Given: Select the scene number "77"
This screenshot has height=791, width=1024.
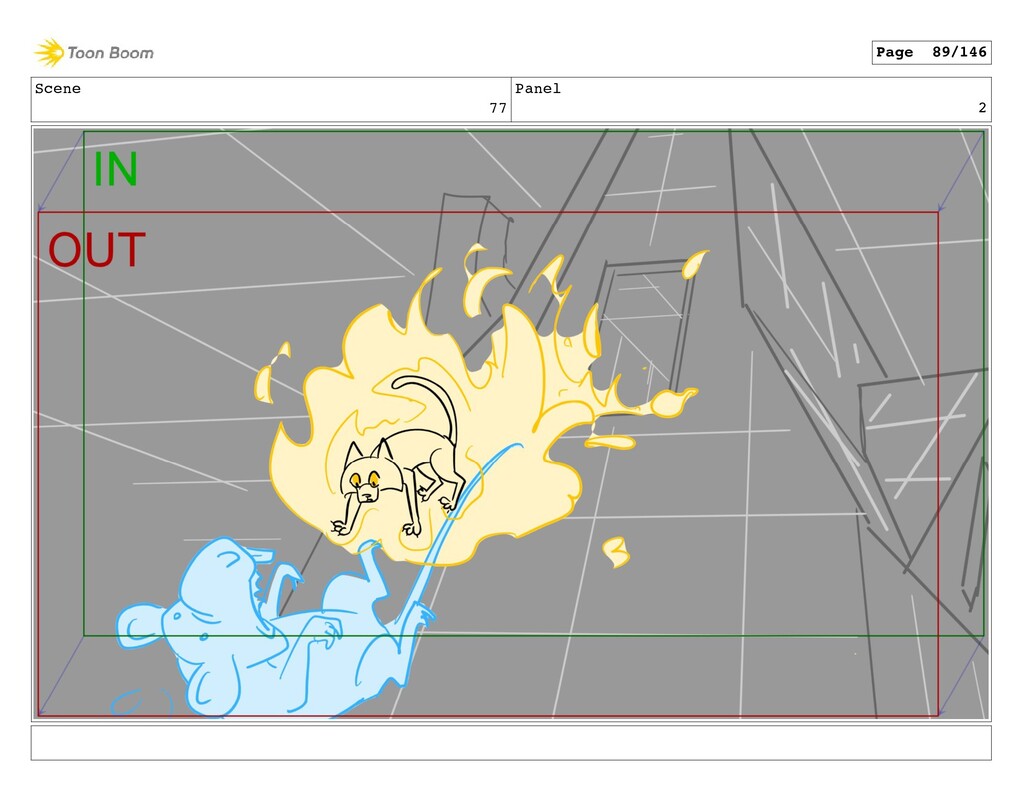Looking at the screenshot, I should [x=498, y=108].
